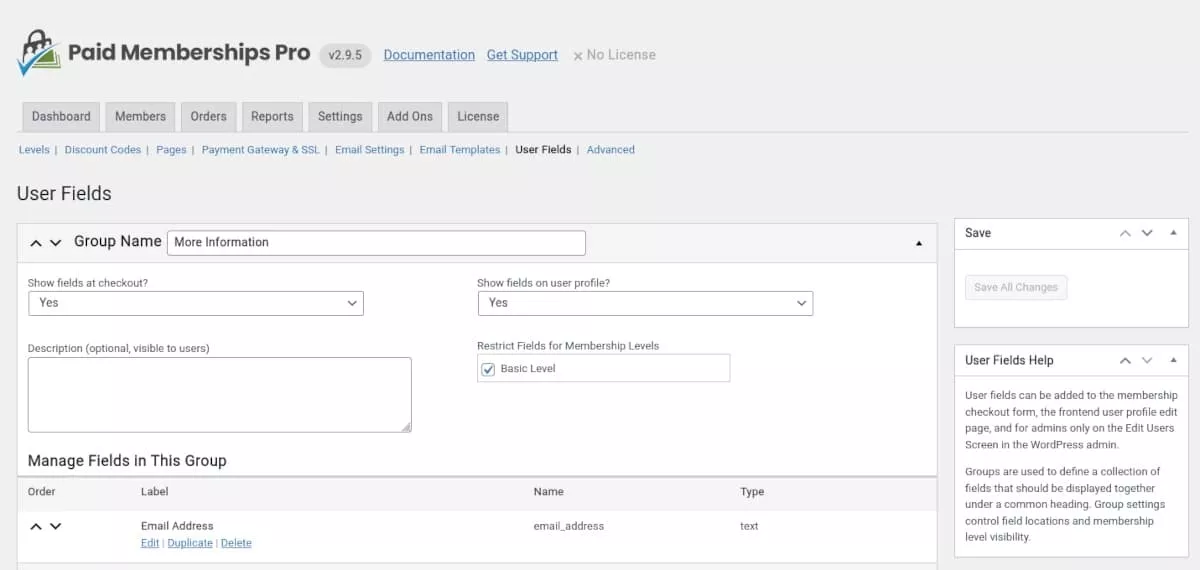Click the Order column header

pyautogui.click(x=42, y=492)
